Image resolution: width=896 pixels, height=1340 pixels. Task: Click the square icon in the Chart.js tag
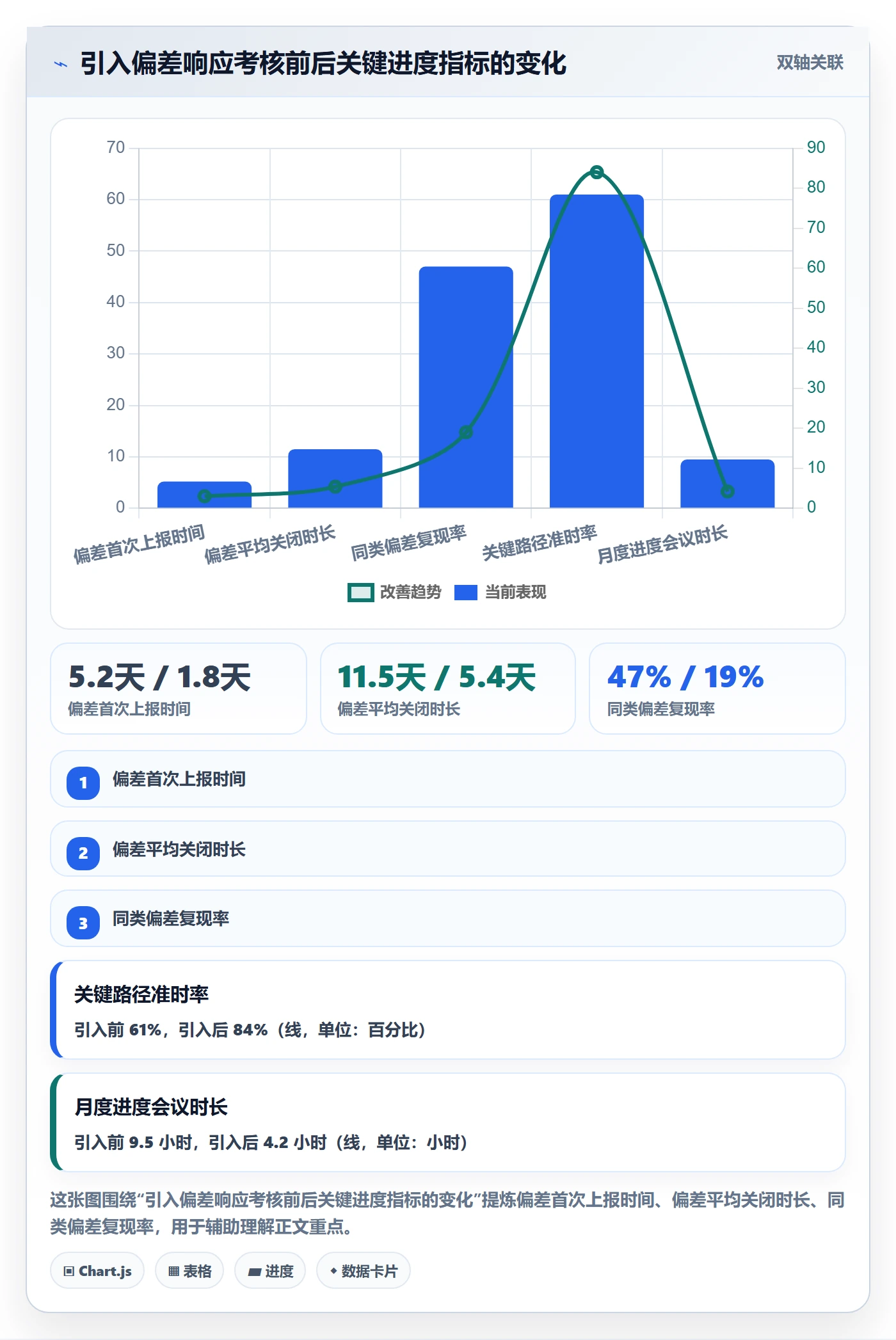[x=69, y=1271]
